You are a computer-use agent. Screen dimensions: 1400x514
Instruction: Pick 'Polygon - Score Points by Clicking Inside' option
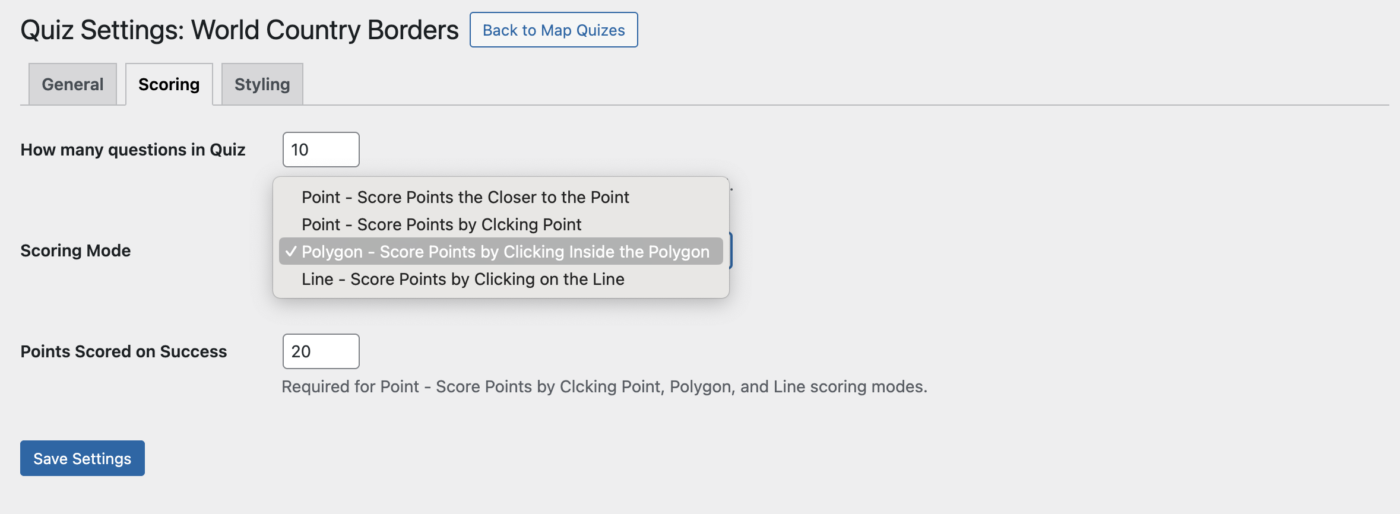505,252
